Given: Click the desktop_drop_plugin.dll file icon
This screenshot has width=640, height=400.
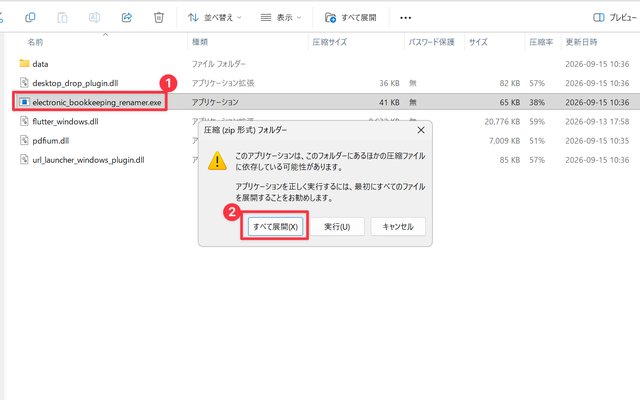Looking at the screenshot, I should pyautogui.click(x=24, y=83).
